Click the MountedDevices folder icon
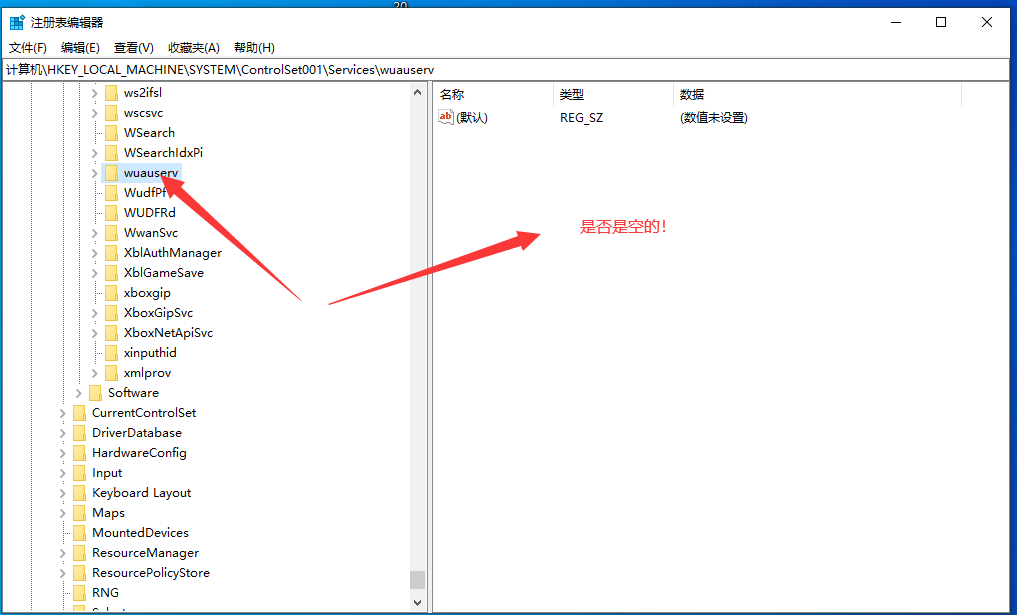Image resolution: width=1017 pixels, height=615 pixels. pos(80,533)
